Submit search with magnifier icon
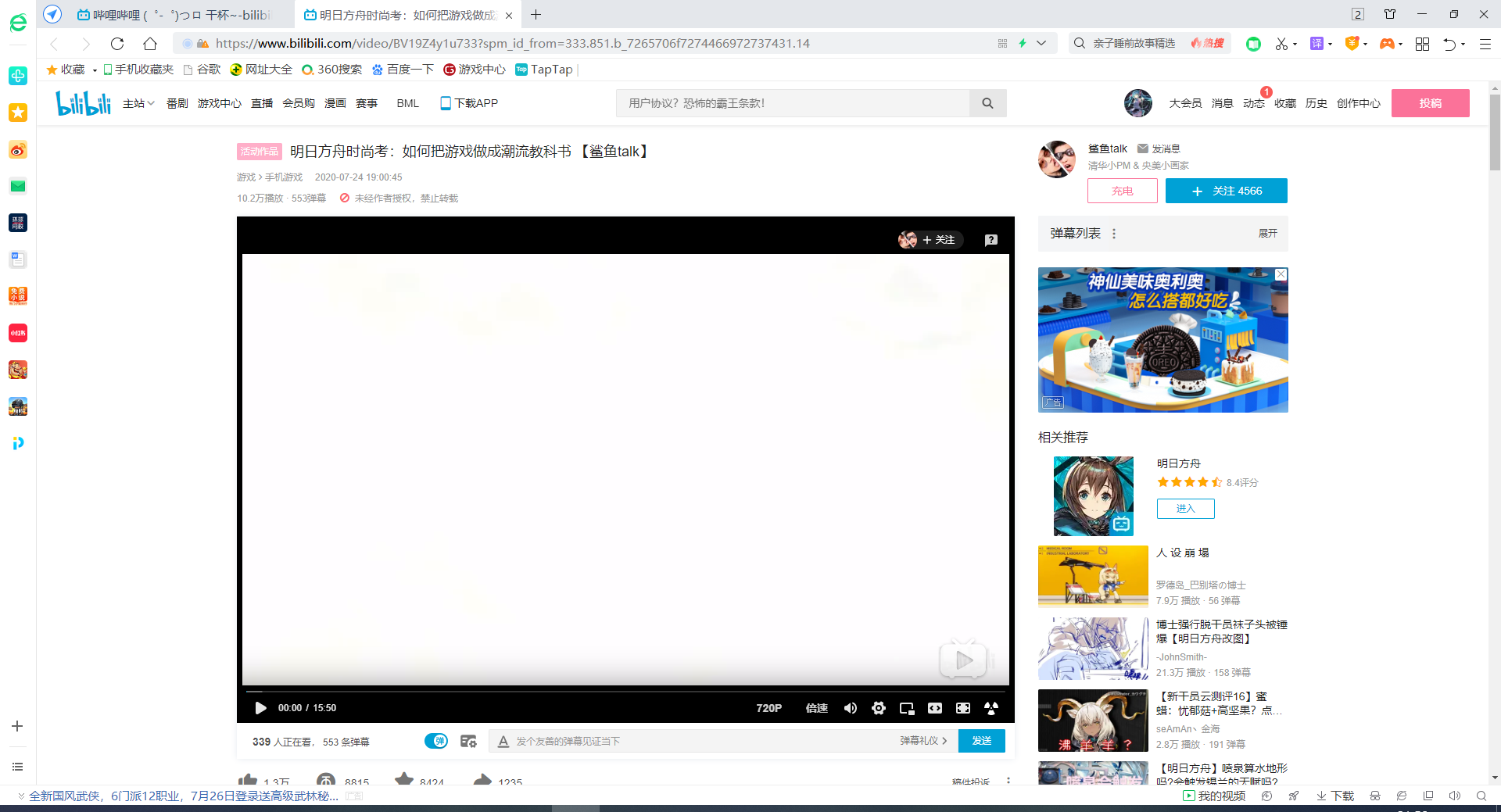The image size is (1501, 812). pyautogui.click(x=987, y=103)
